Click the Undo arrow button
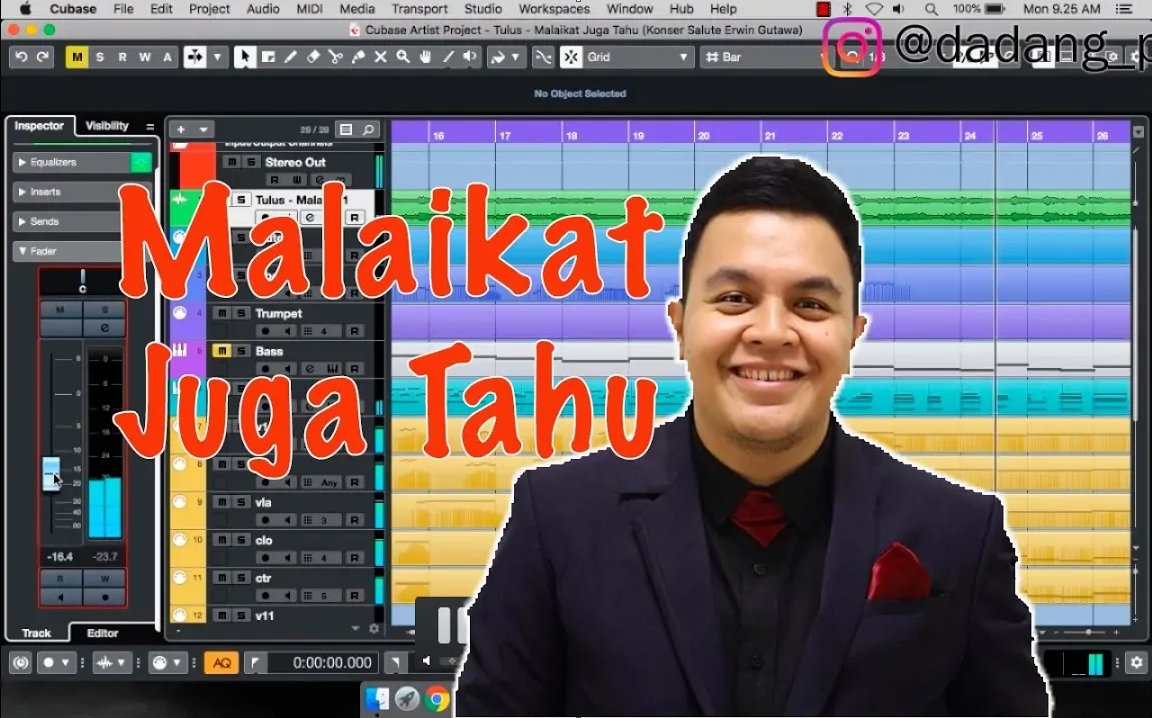Screen dimensions: 1152x718 21,57
